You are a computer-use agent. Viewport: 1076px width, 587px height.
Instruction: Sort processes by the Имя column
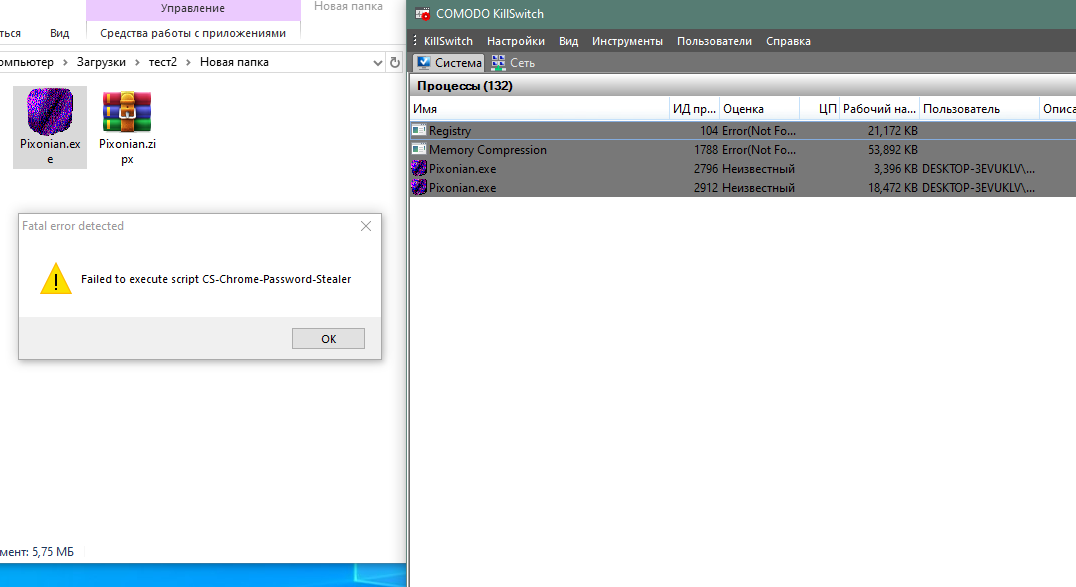tap(539, 108)
